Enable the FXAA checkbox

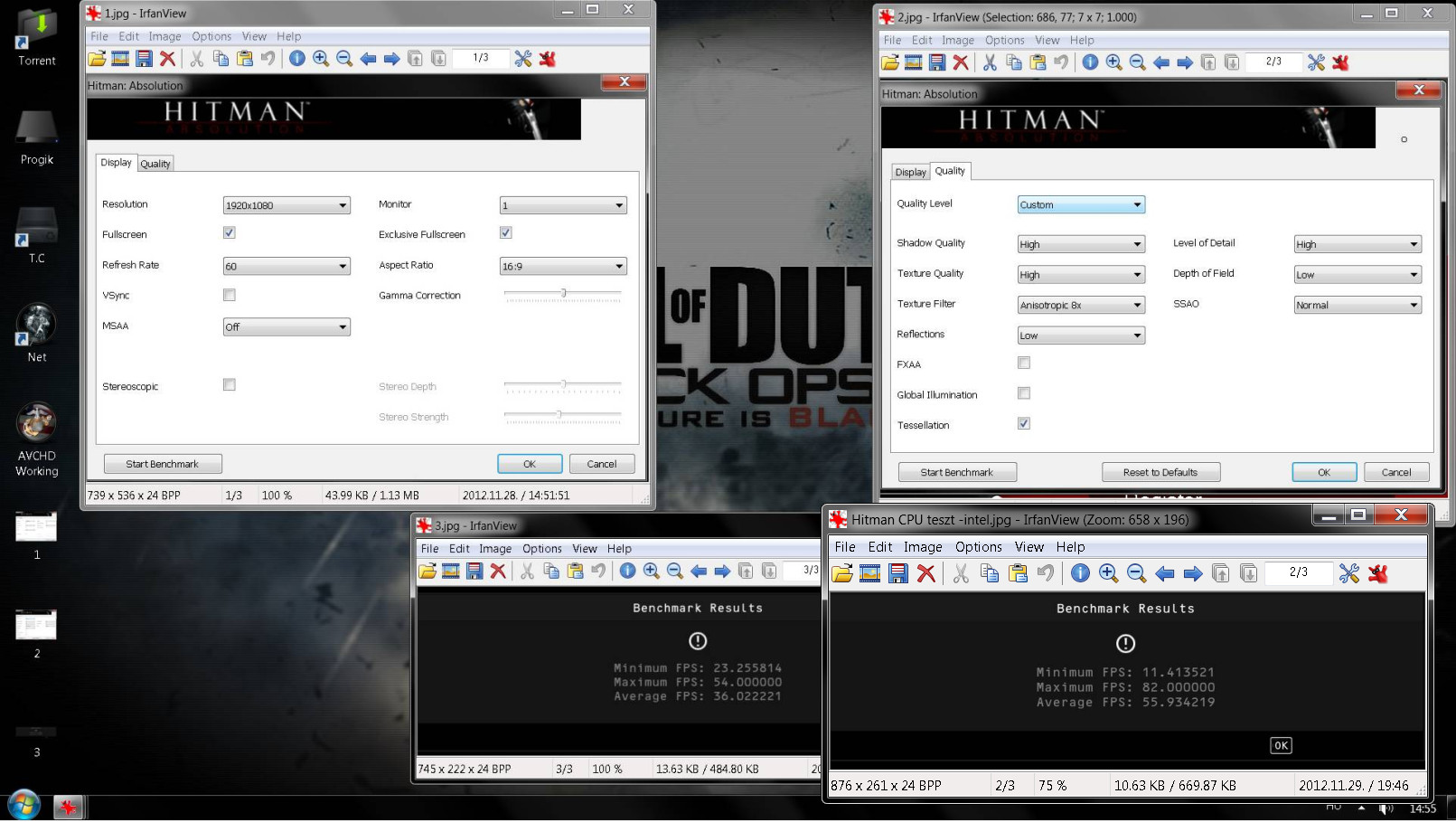1024,364
